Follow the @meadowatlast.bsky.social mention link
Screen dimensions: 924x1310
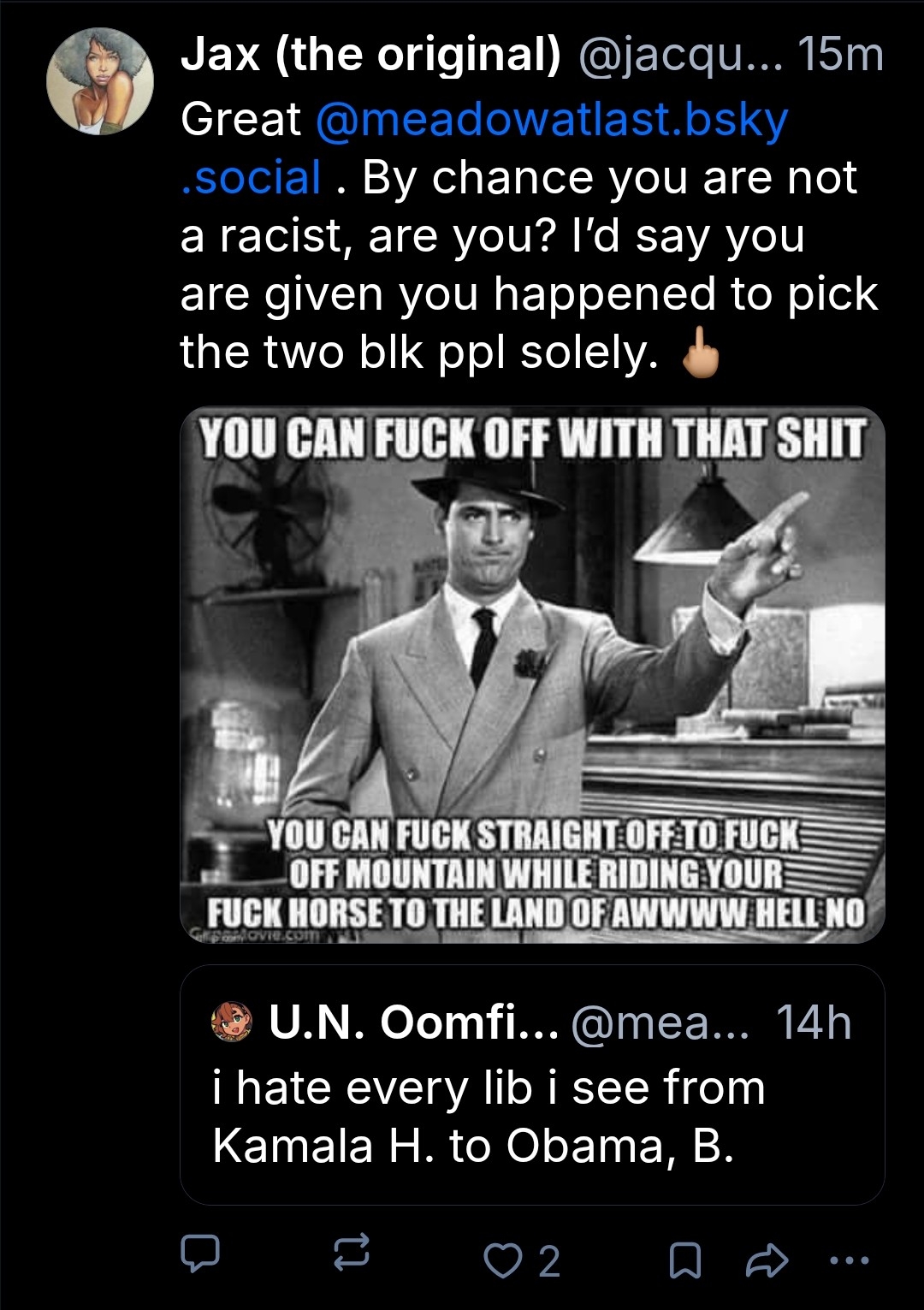coord(551,120)
